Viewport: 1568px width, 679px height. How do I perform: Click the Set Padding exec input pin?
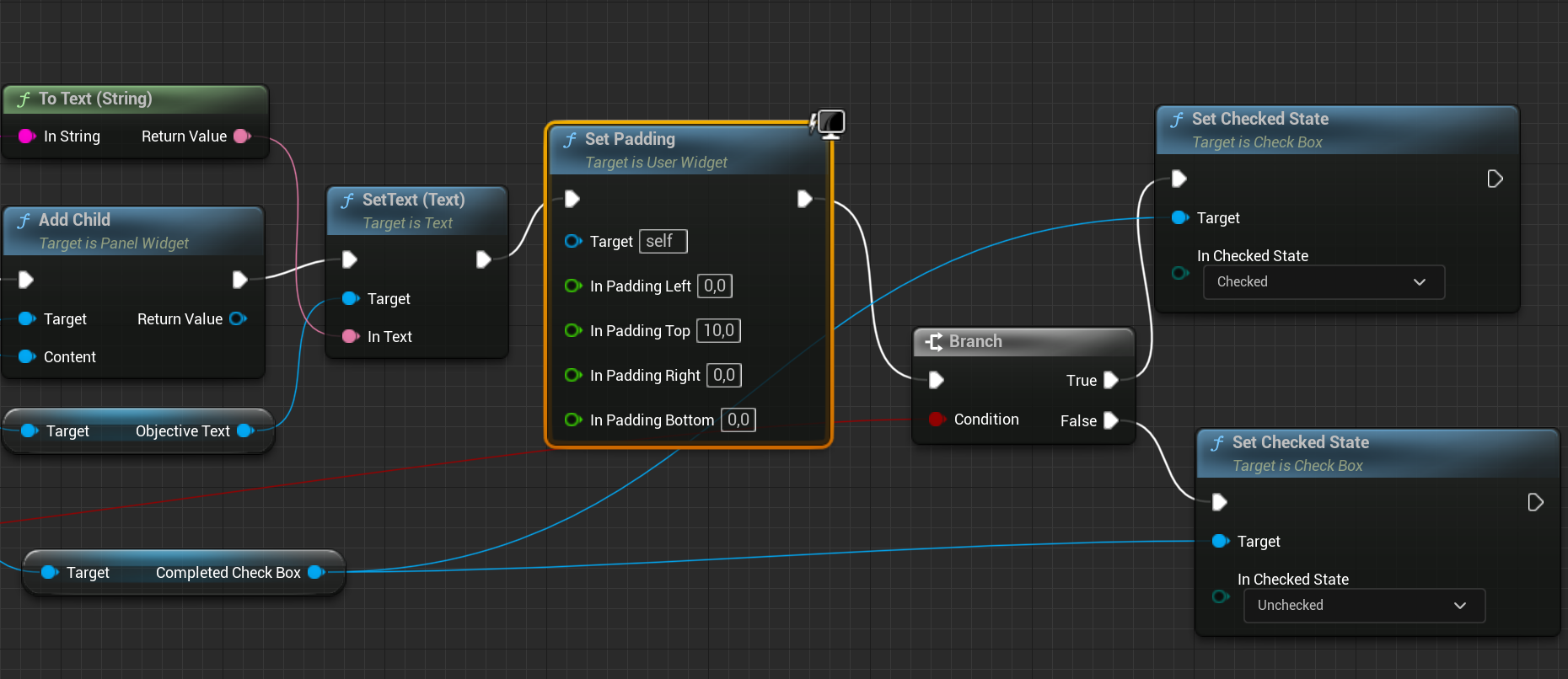point(572,199)
